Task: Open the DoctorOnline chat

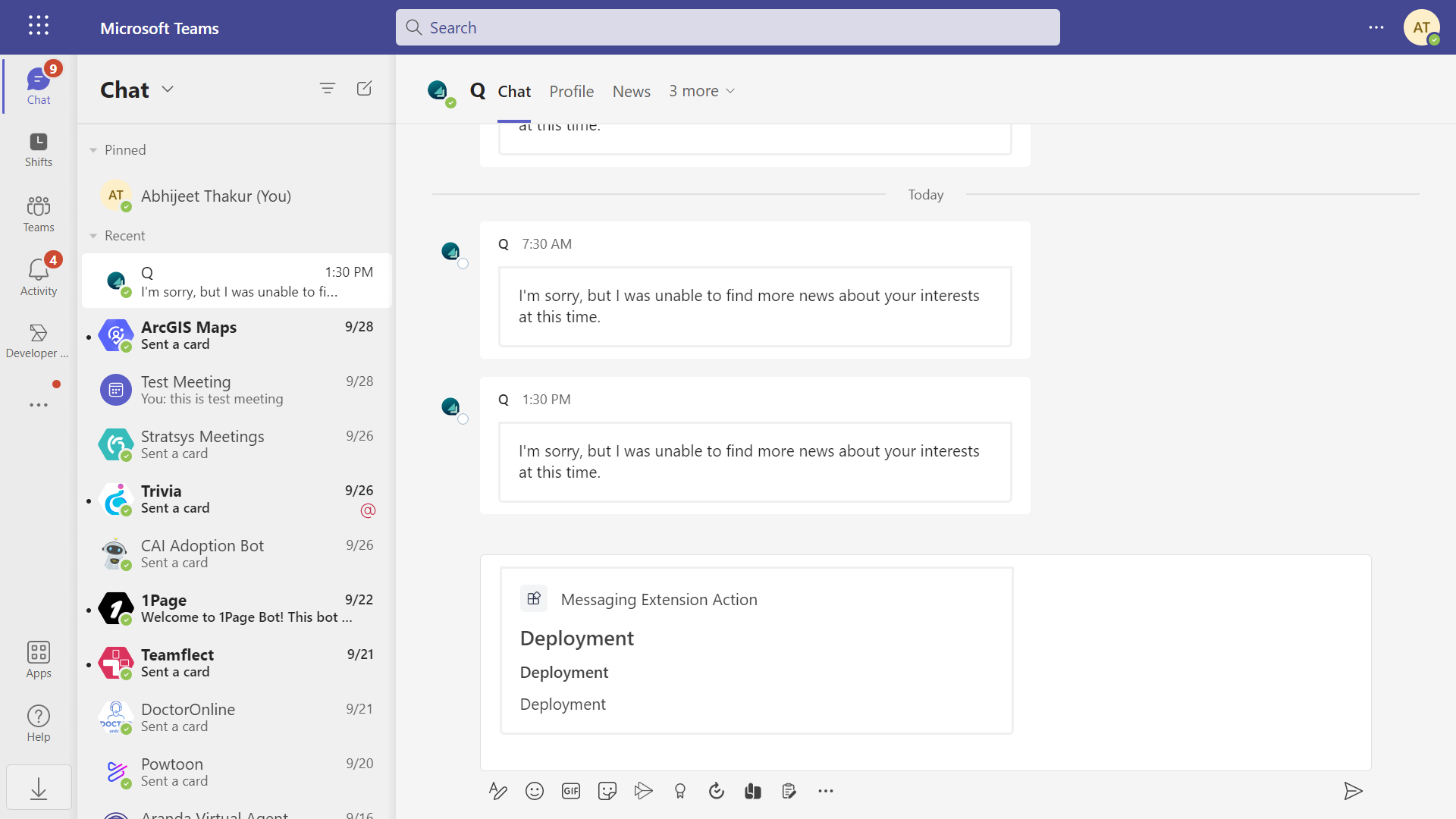Action: (237, 717)
